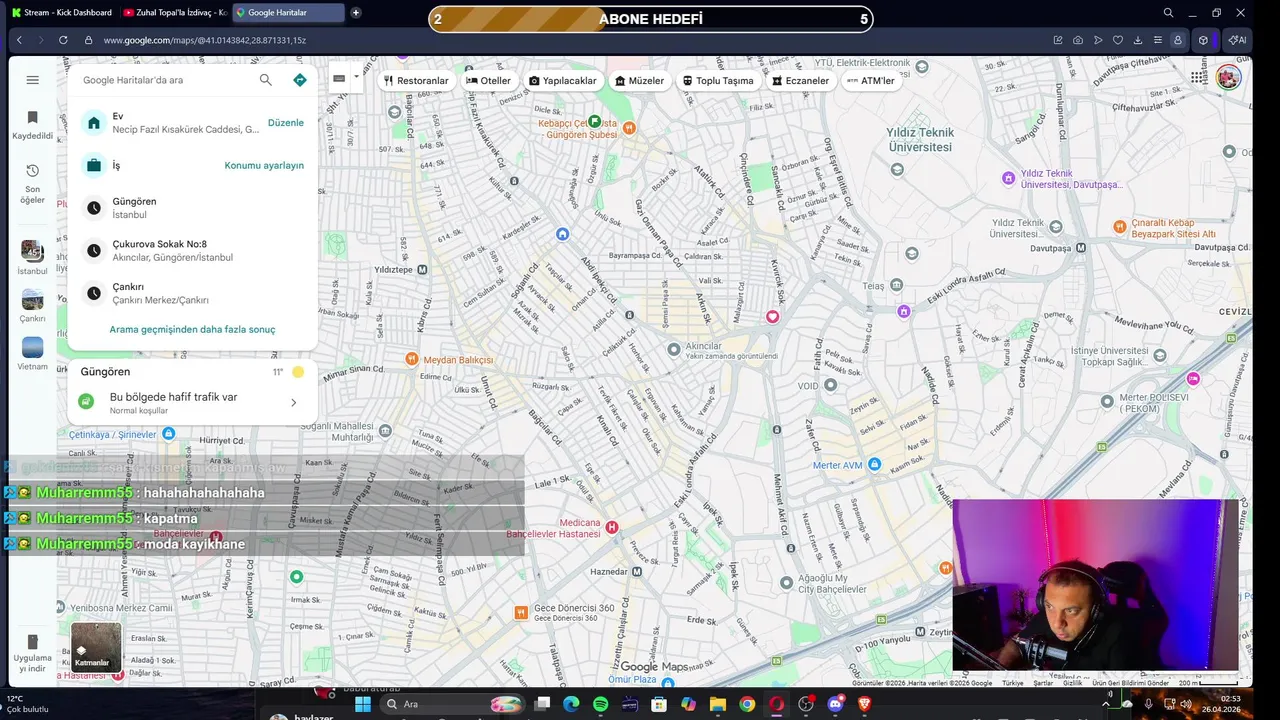Click the Merter AVM shopping pin
1280x720 pixels.
click(x=875, y=465)
